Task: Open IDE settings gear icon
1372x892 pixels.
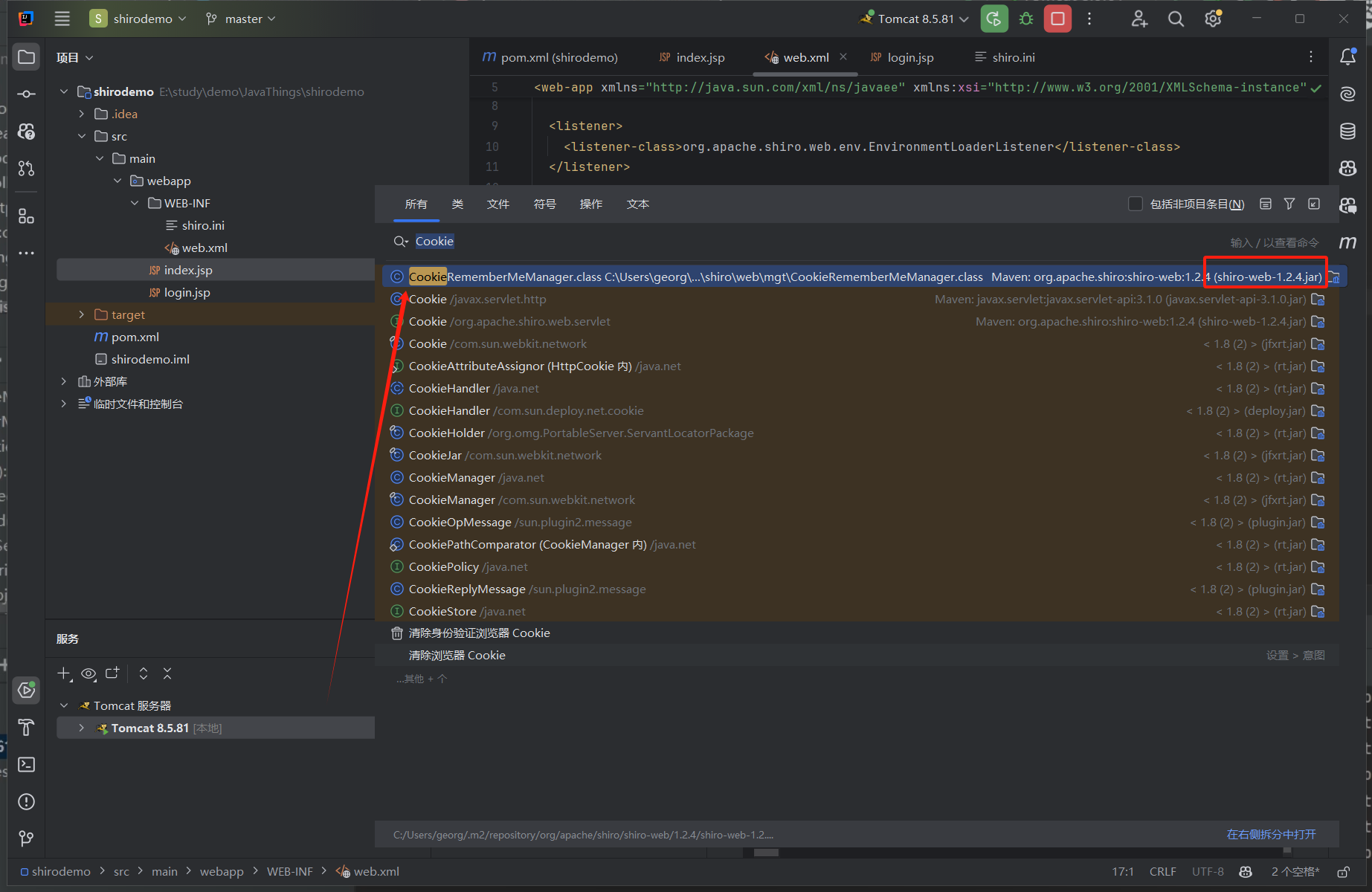Action: (1213, 19)
